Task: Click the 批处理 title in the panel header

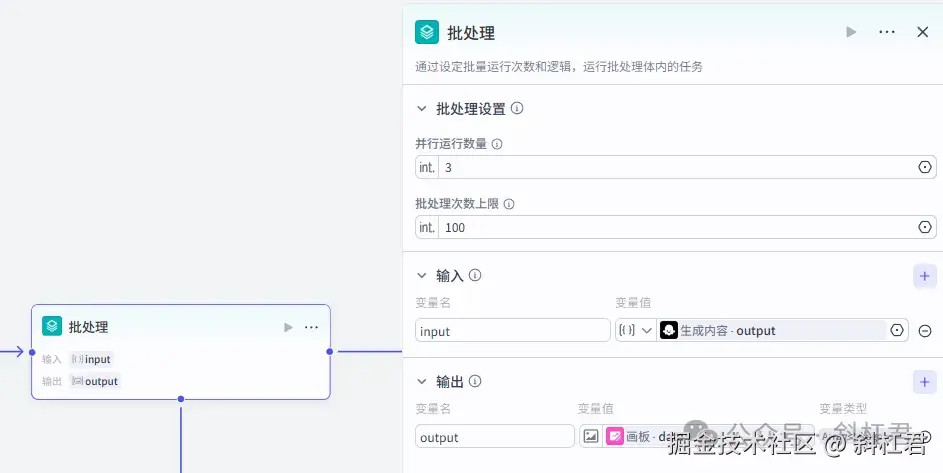Action: [x=471, y=33]
